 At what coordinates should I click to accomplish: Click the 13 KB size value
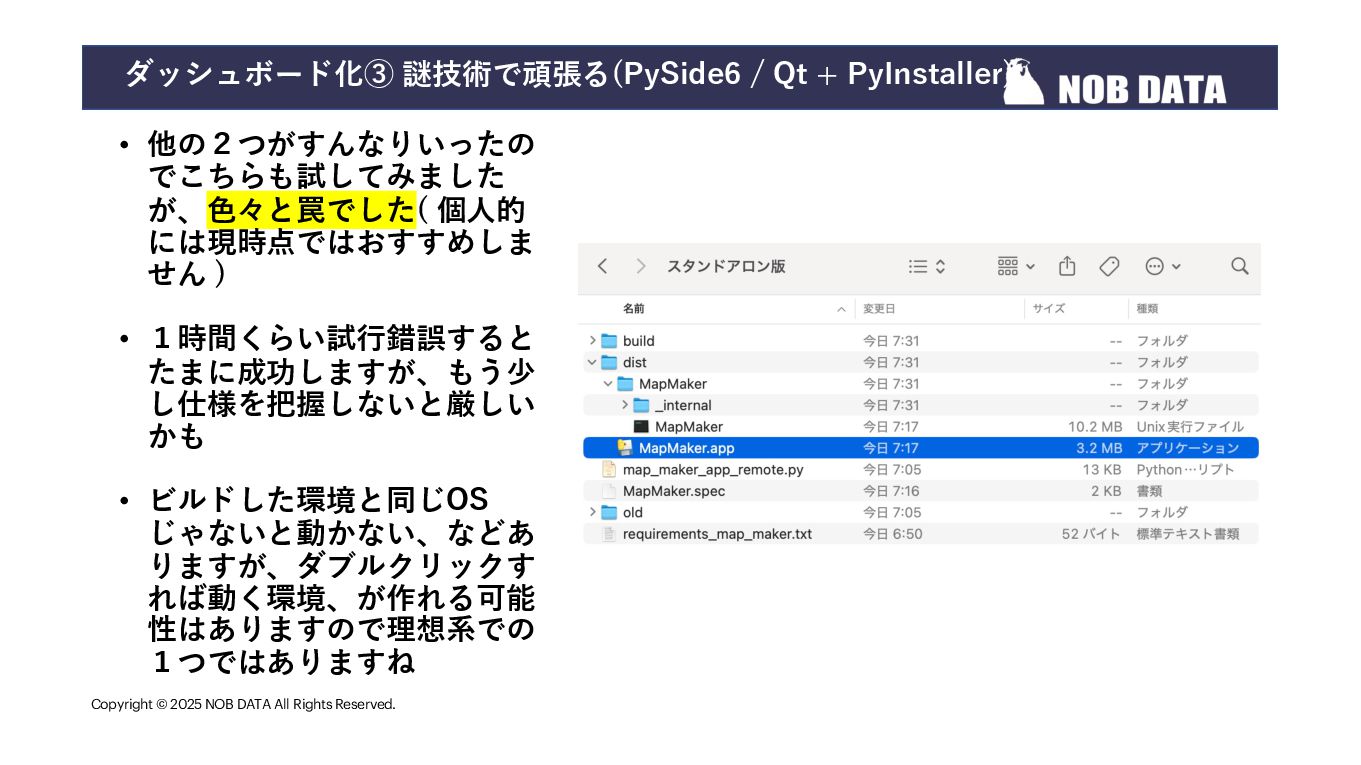tap(1102, 470)
